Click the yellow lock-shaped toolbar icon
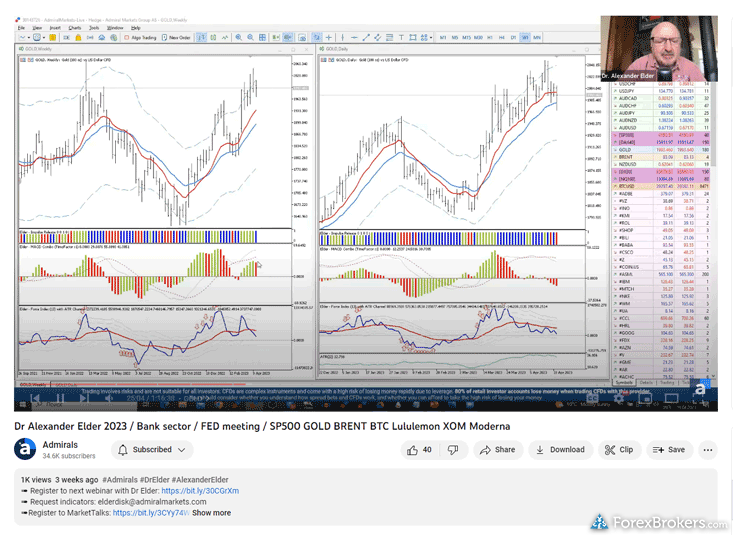Viewport: 733px width, 535px height. point(79,37)
